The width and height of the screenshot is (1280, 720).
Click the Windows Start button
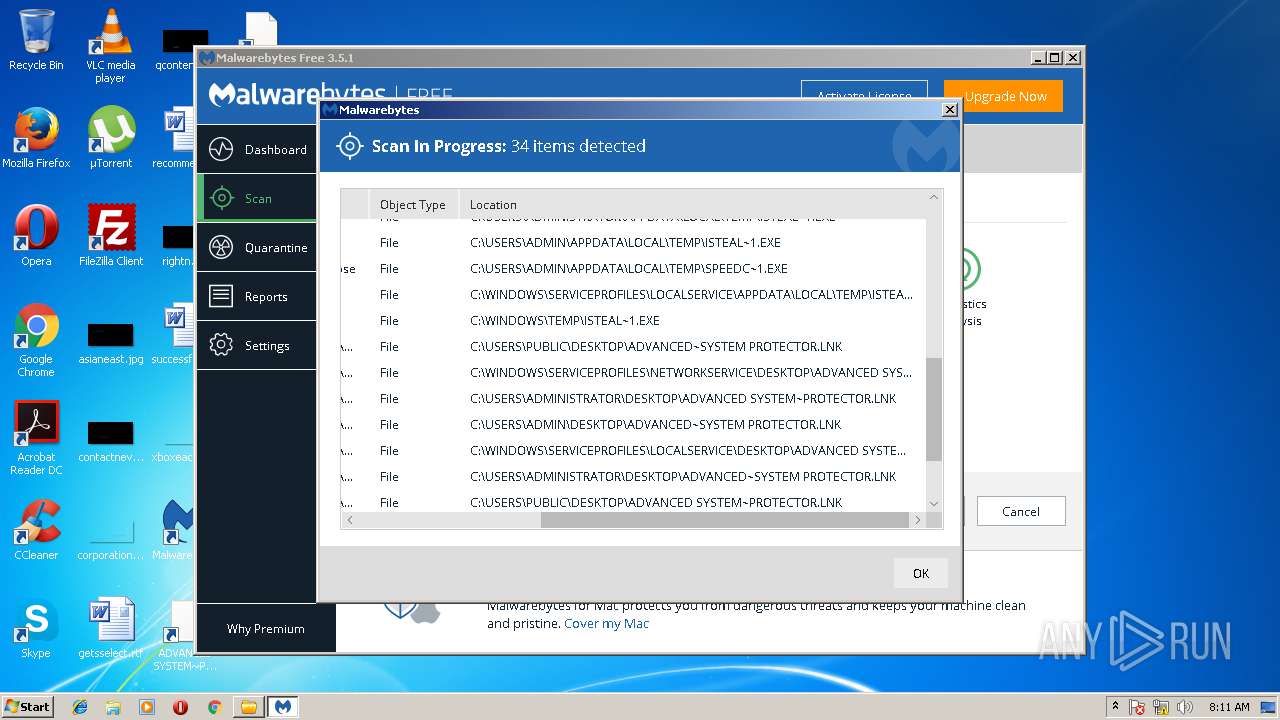(x=27, y=706)
